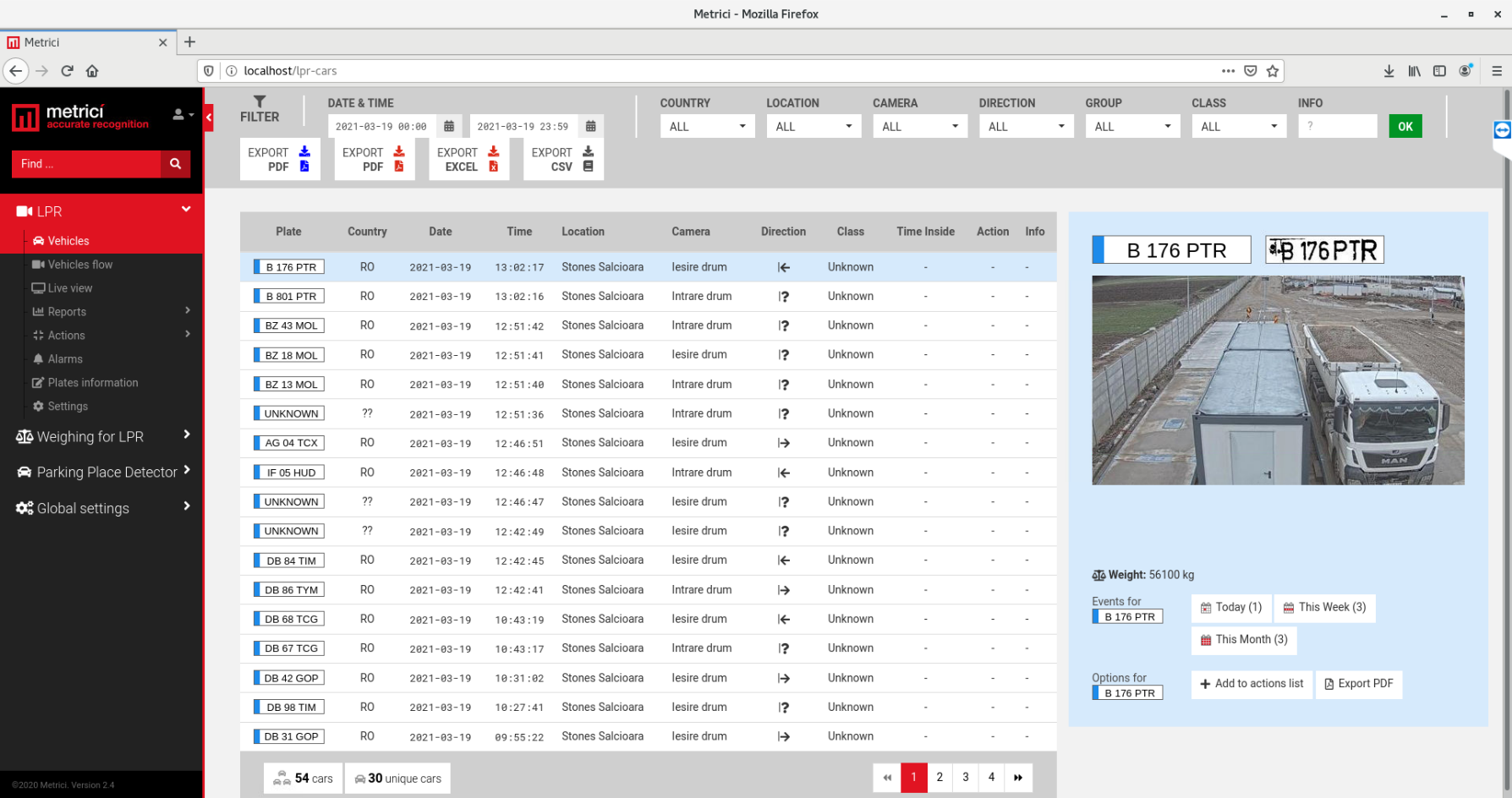Click the Find search field in sidebar

tap(86, 164)
